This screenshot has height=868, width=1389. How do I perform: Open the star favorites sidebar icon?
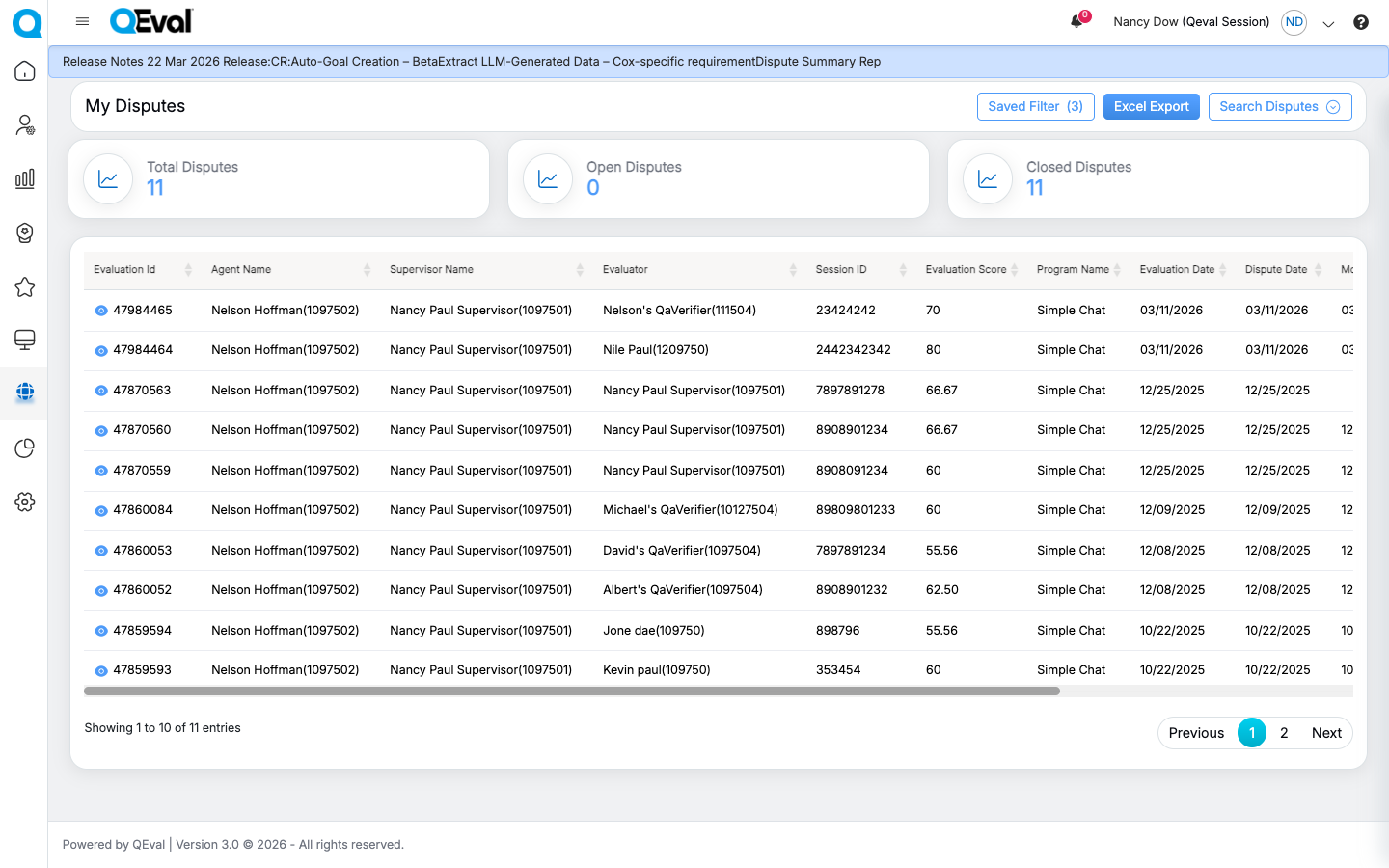[25, 287]
